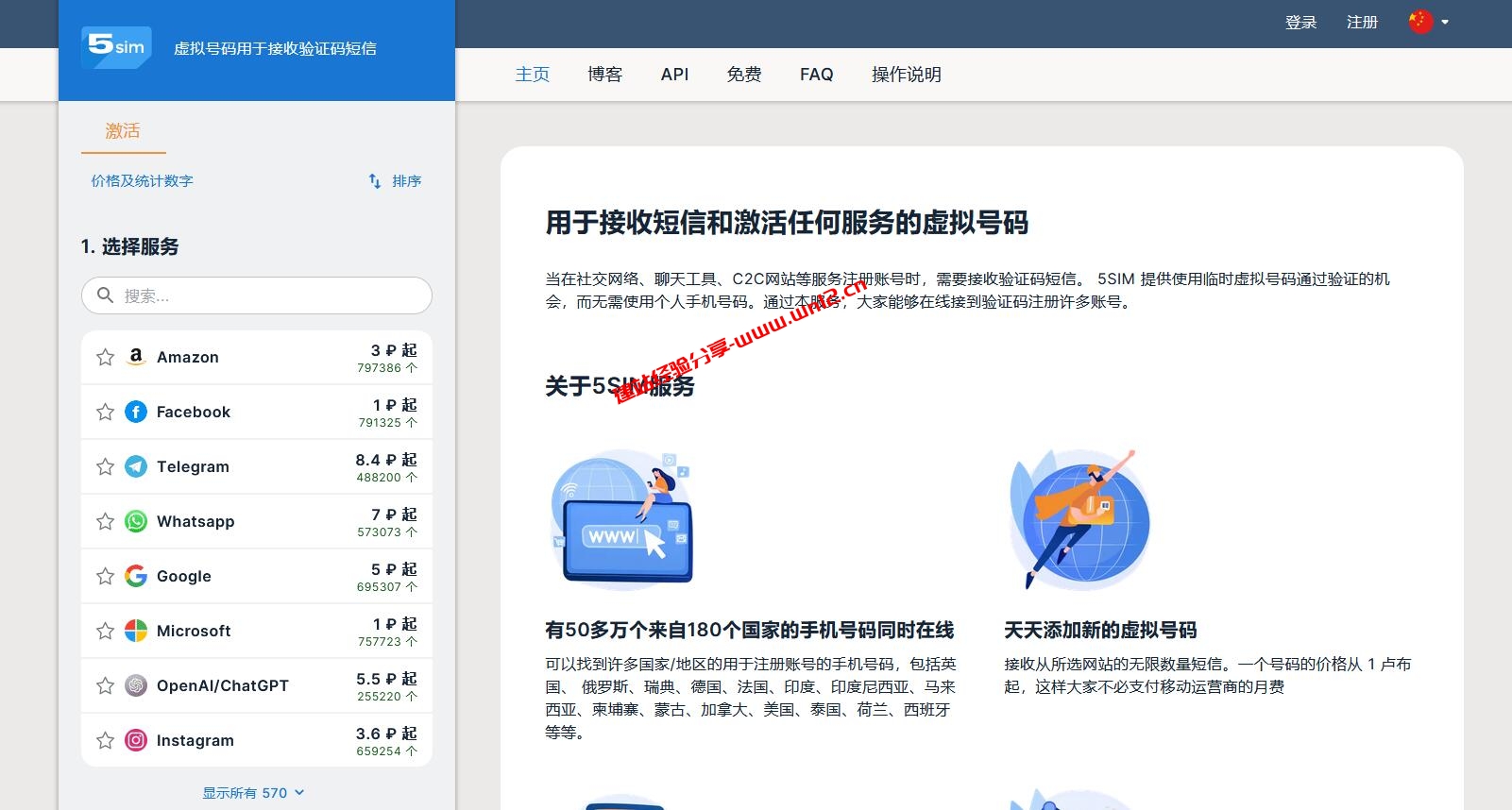Screen dimensions: 1512x810
Task: Click the sort arrows icon
Action: pos(375,180)
